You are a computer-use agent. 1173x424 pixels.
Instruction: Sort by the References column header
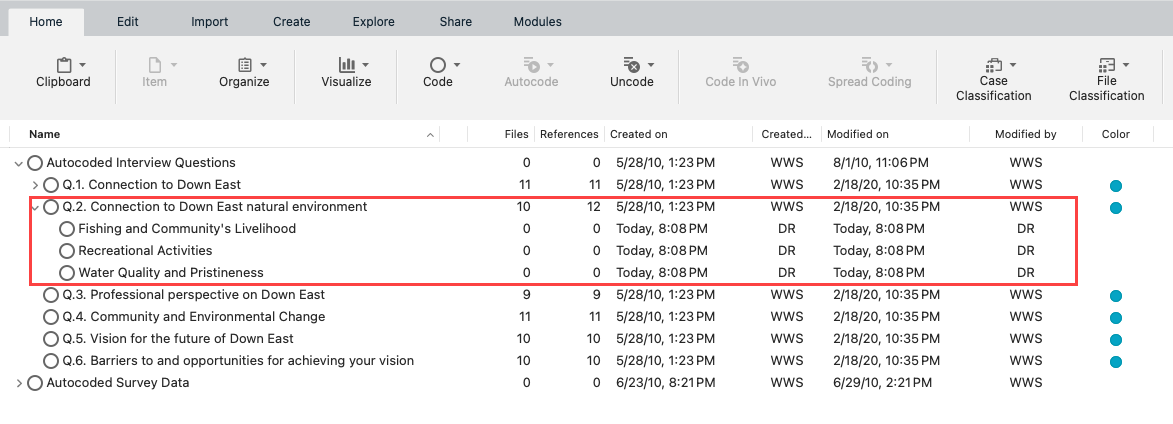[x=569, y=135]
